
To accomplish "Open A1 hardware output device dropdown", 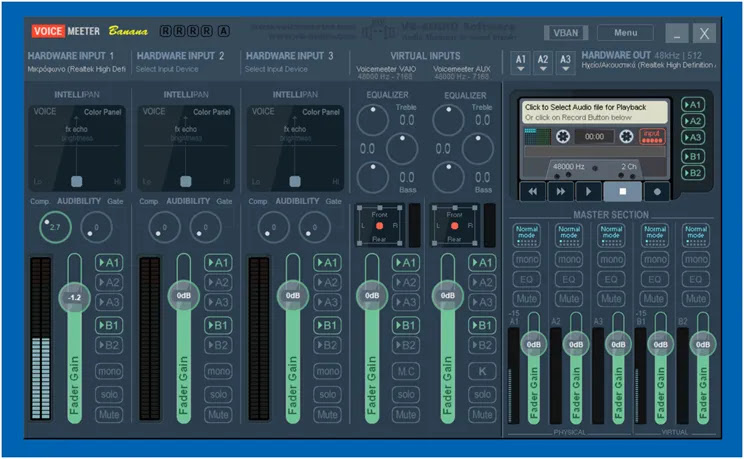I will click(521, 63).
